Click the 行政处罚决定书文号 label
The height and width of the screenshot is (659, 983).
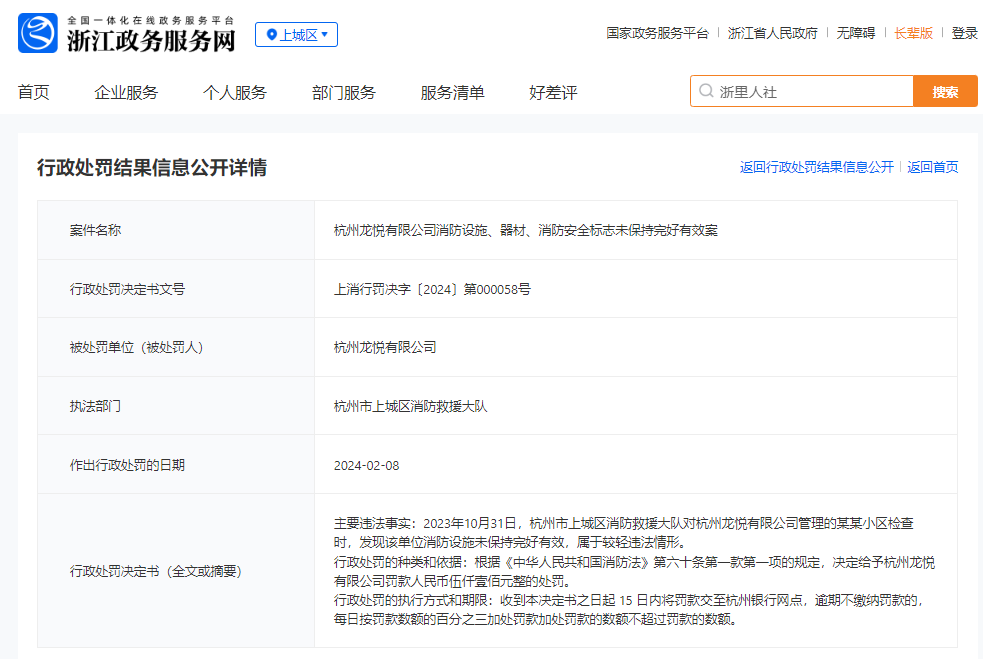(127, 289)
